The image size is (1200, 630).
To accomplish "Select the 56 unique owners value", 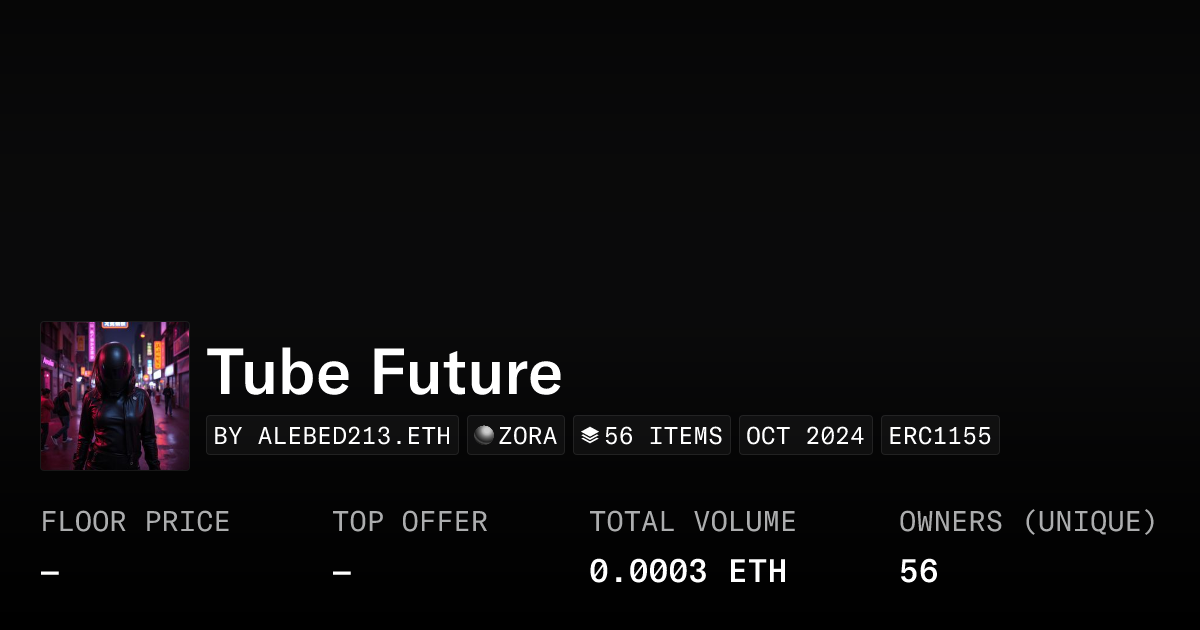I will point(918,572).
